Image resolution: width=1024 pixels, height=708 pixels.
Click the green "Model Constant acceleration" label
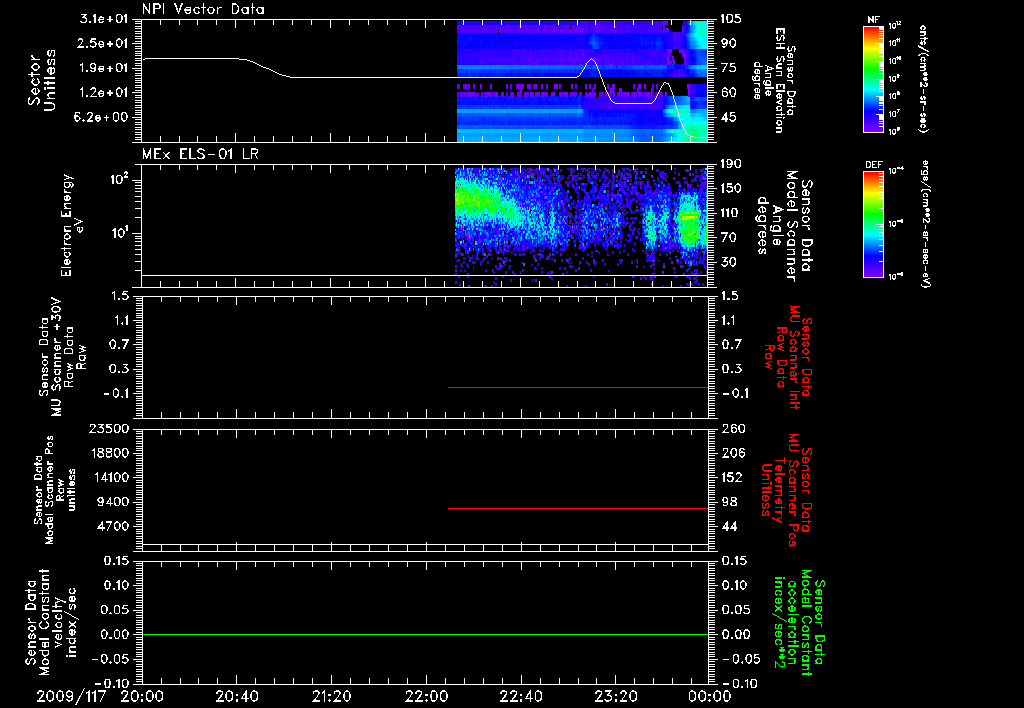[799, 624]
